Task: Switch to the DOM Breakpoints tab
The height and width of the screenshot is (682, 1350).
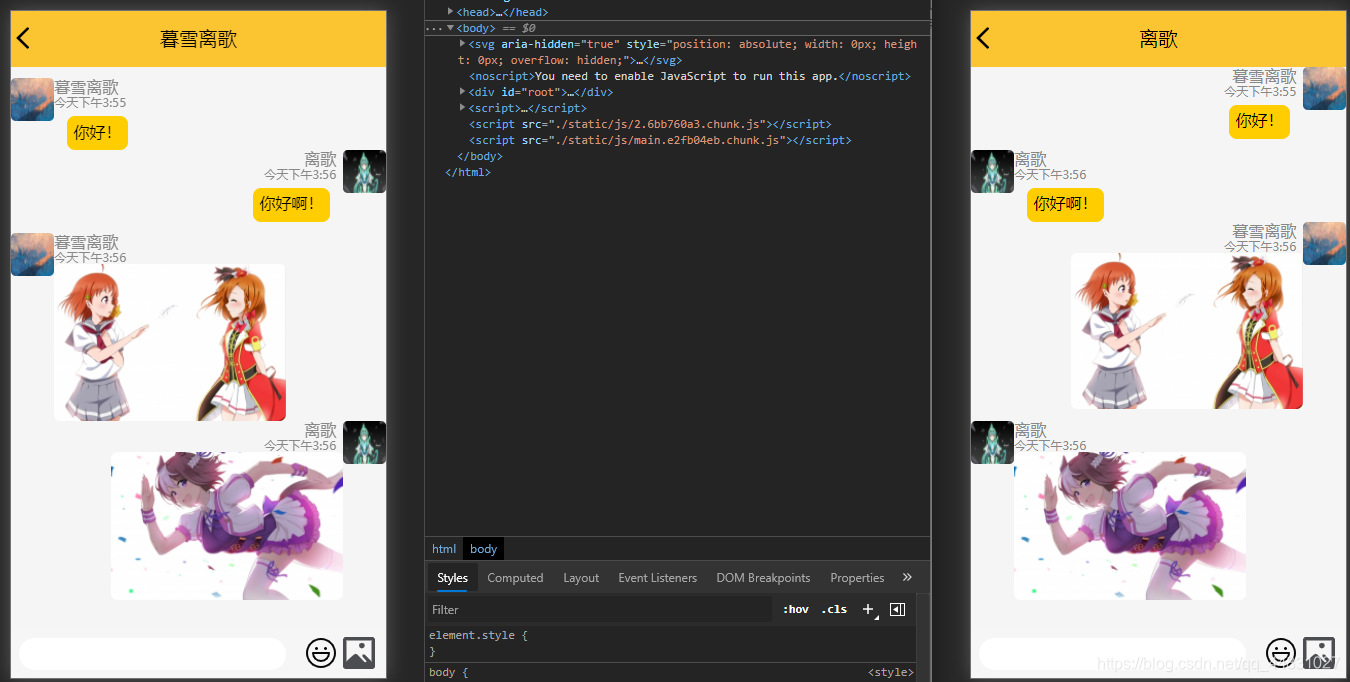Action: (763, 578)
